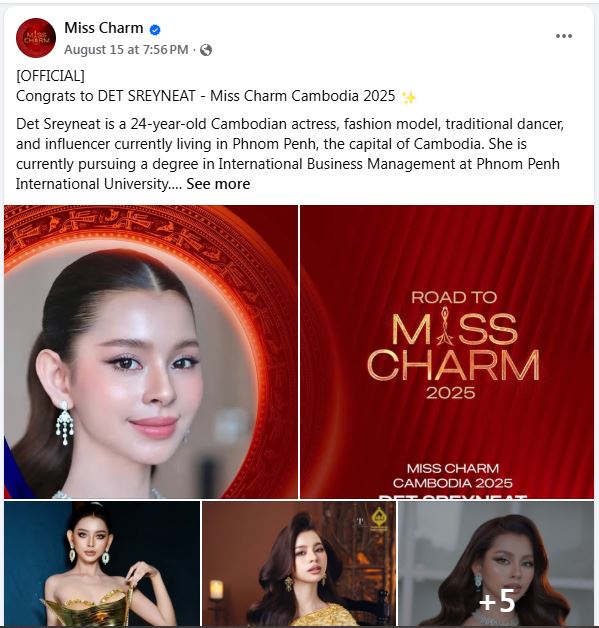The image size is (599, 628).
Task: Open the Road to Miss Charm 2025 graphic
Action: pyautogui.click(x=447, y=352)
